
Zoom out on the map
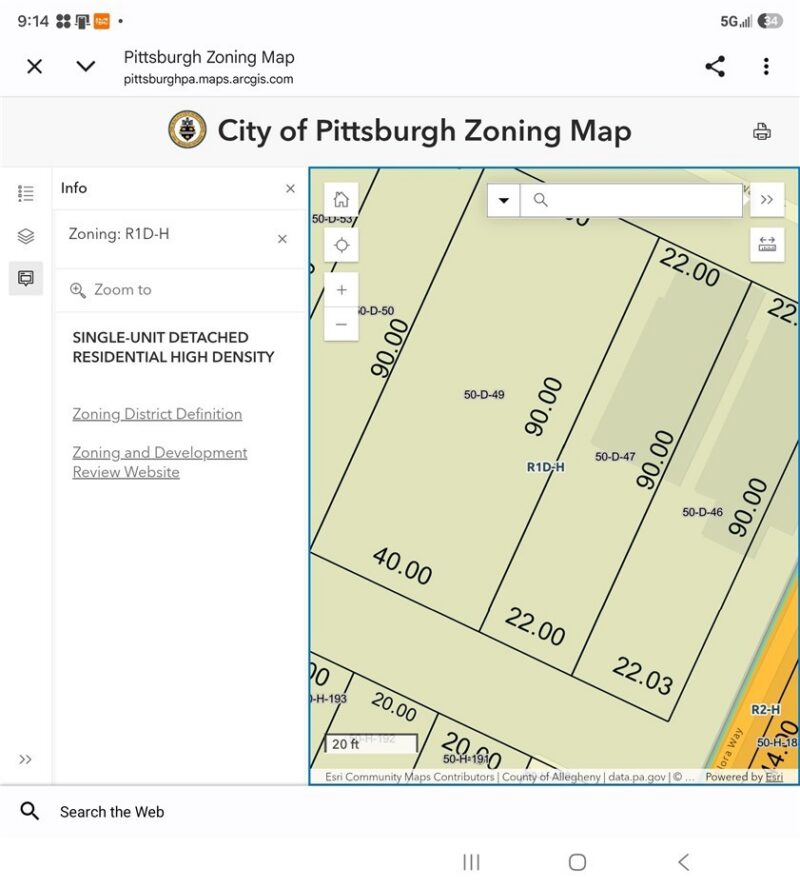[341, 325]
